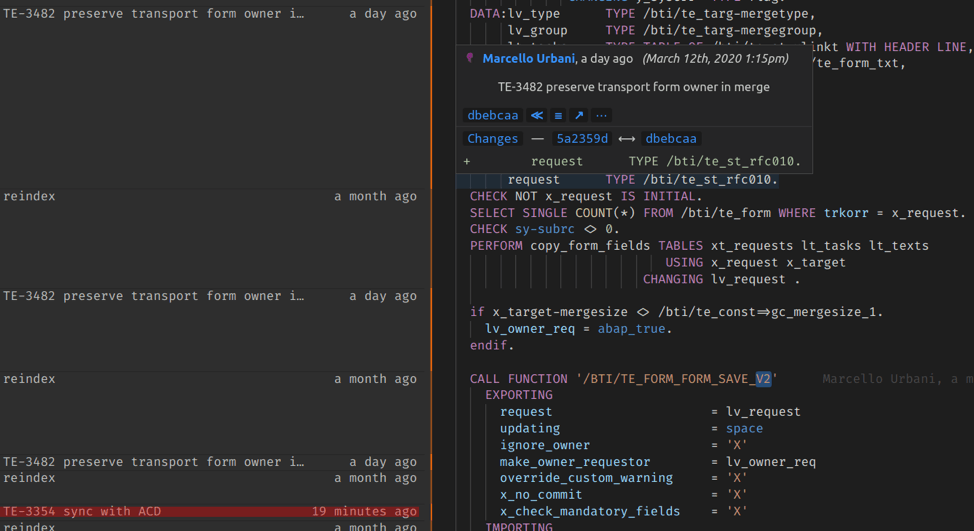Open the ⋯ more actions in hover
This screenshot has height=531, width=974.
(x=601, y=116)
